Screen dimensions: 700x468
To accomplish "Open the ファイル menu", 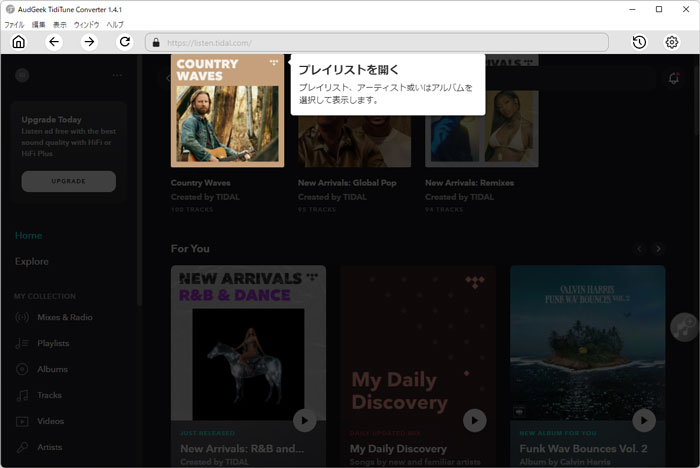I will pyautogui.click(x=14, y=25).
